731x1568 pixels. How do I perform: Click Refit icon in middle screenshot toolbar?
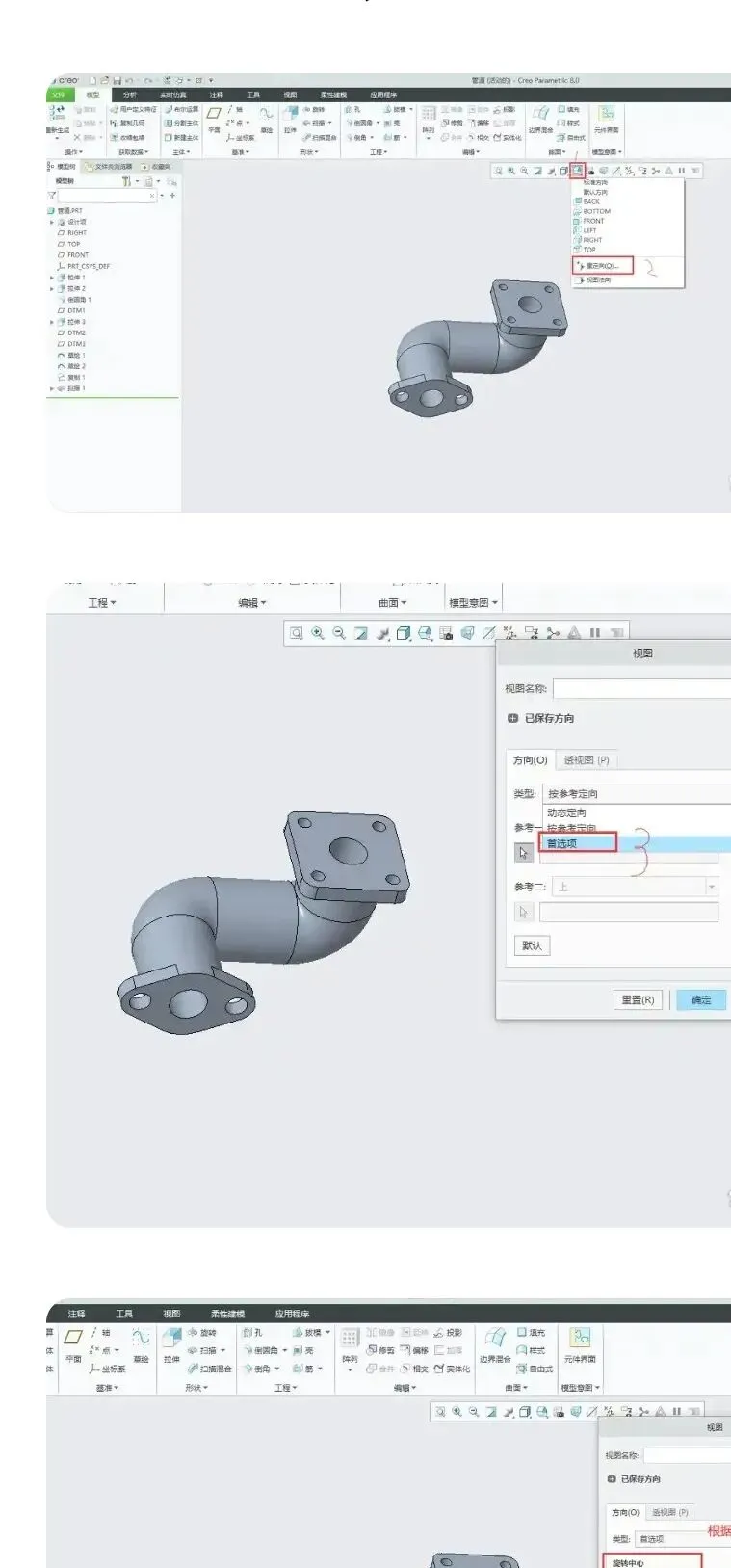(297, 633)
